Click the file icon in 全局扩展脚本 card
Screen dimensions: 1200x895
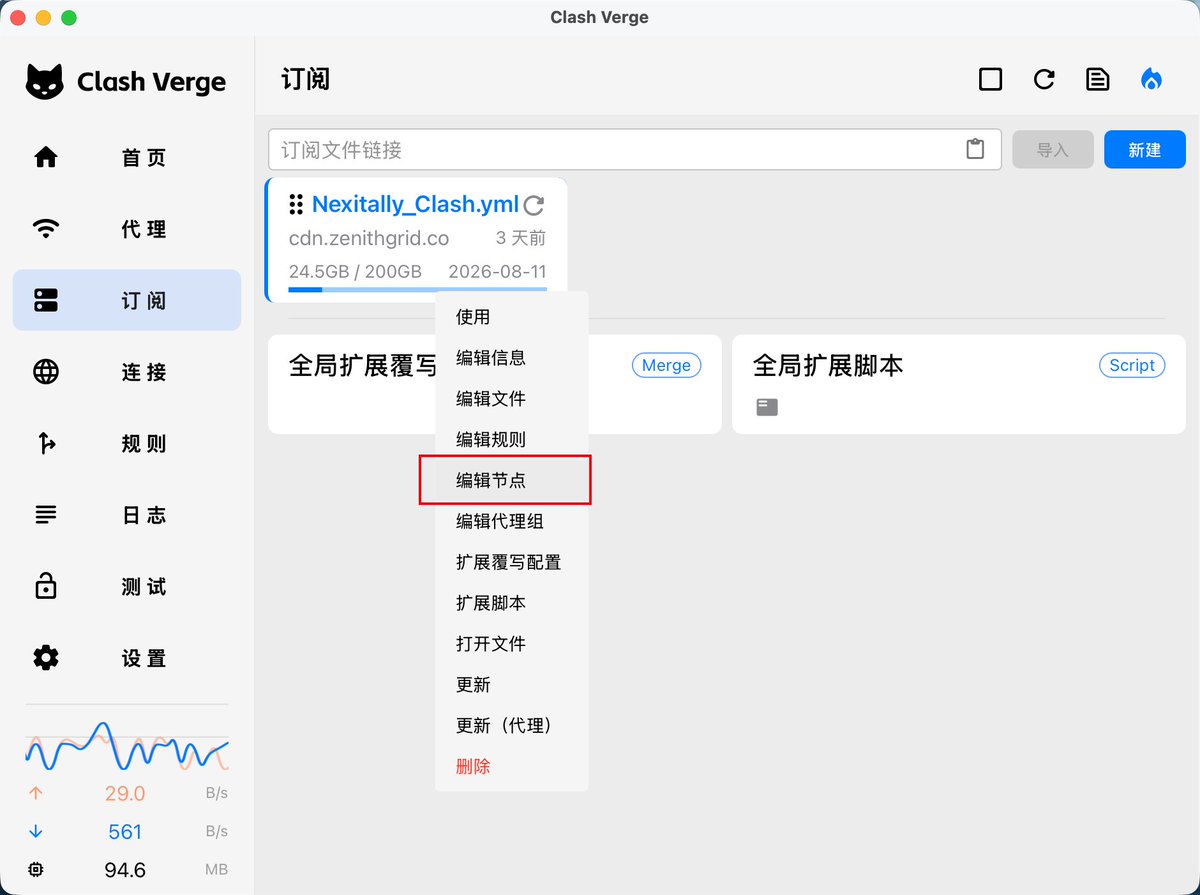pos(767,407)
